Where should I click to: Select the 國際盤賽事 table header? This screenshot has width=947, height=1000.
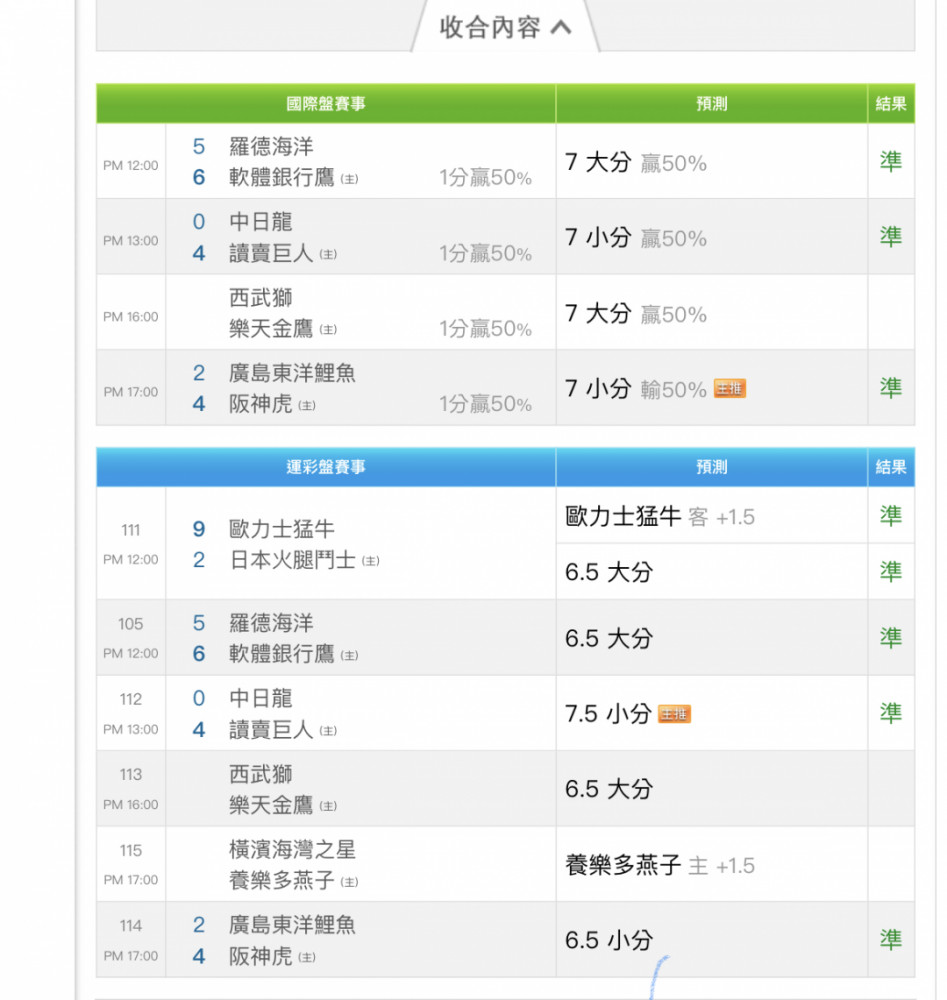[x=326, y=103]
